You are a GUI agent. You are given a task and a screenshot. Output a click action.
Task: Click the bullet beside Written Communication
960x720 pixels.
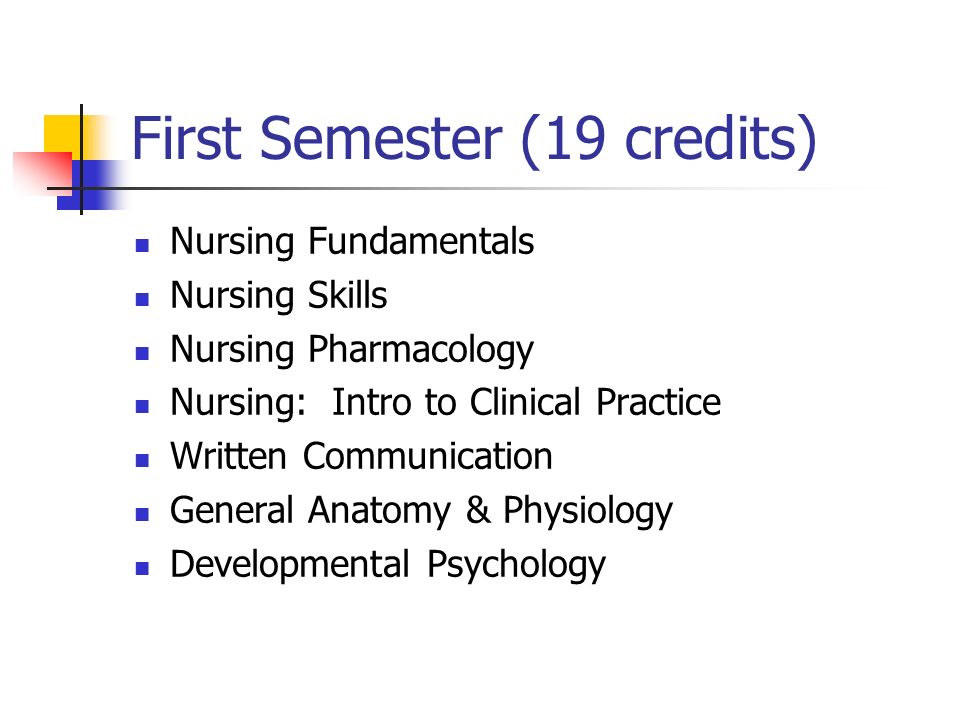coord(142,460)
